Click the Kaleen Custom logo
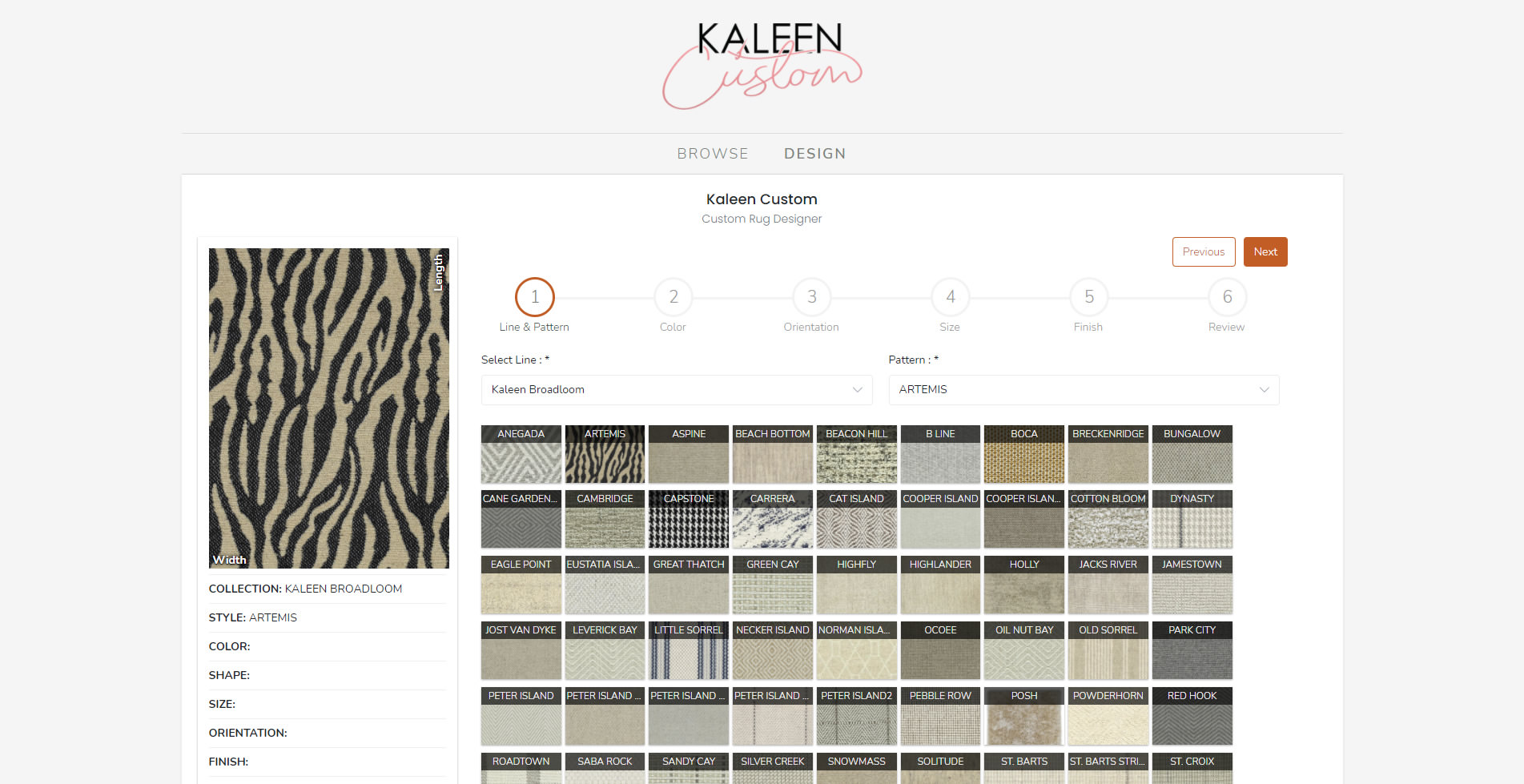Screen dimensions: 1524x784 coord(762,66)
